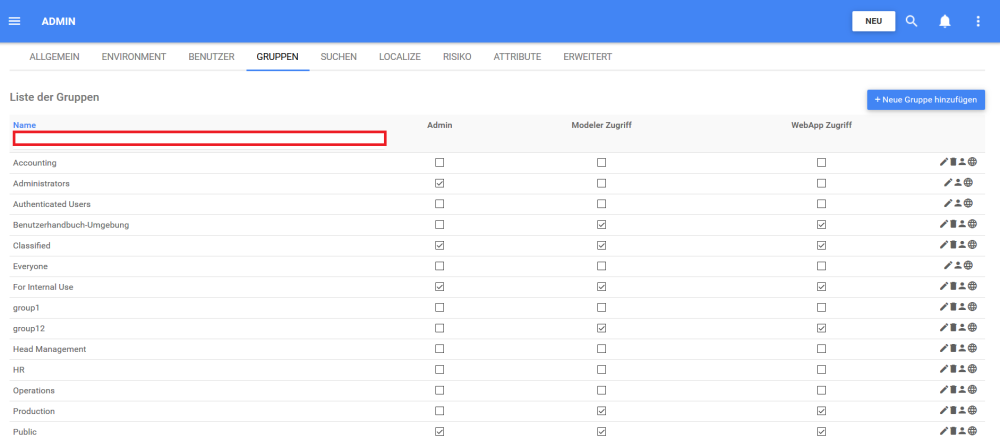The width and height of the screenshot is (1000, 439).
Task: Enable WebApp Zugriff for group1
Action: pos(821,307)
